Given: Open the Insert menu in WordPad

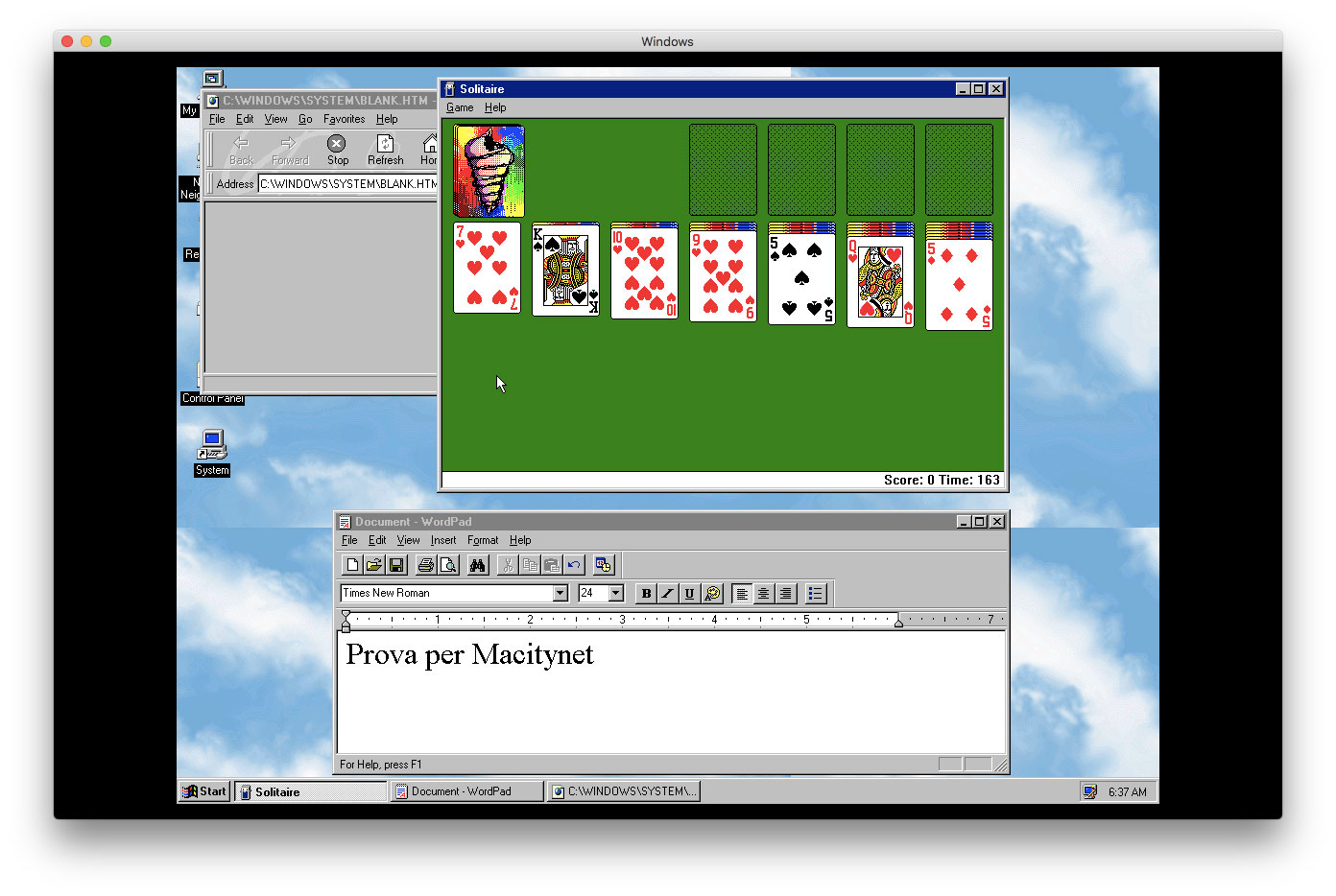Looking at the screenshot, I should [x=443, y=541].
